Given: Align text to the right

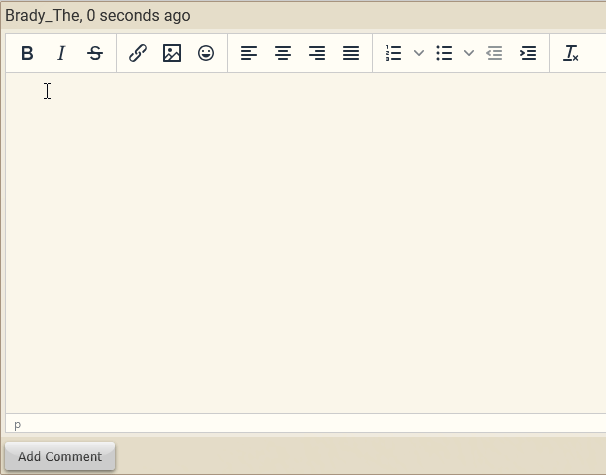Looking at the screenshot, I should tap(317, 54).
